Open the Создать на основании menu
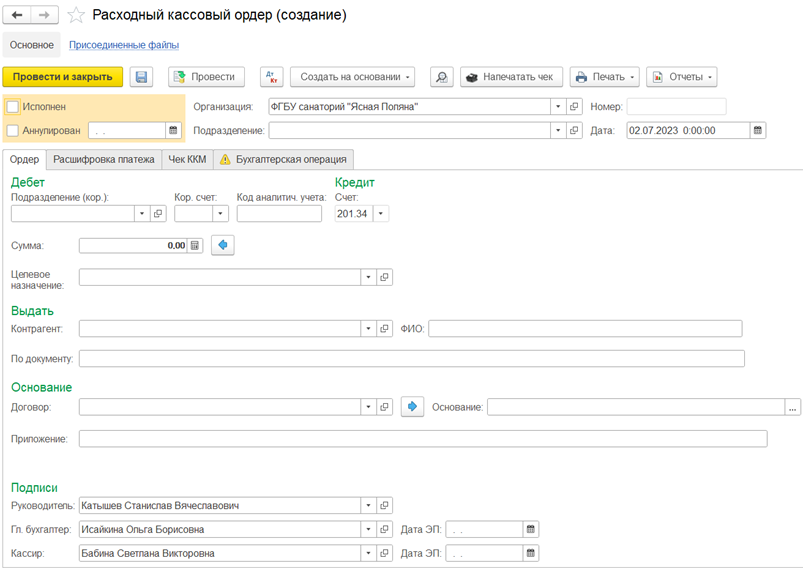Screen dimensions: 803x569 tap(352, 77)
